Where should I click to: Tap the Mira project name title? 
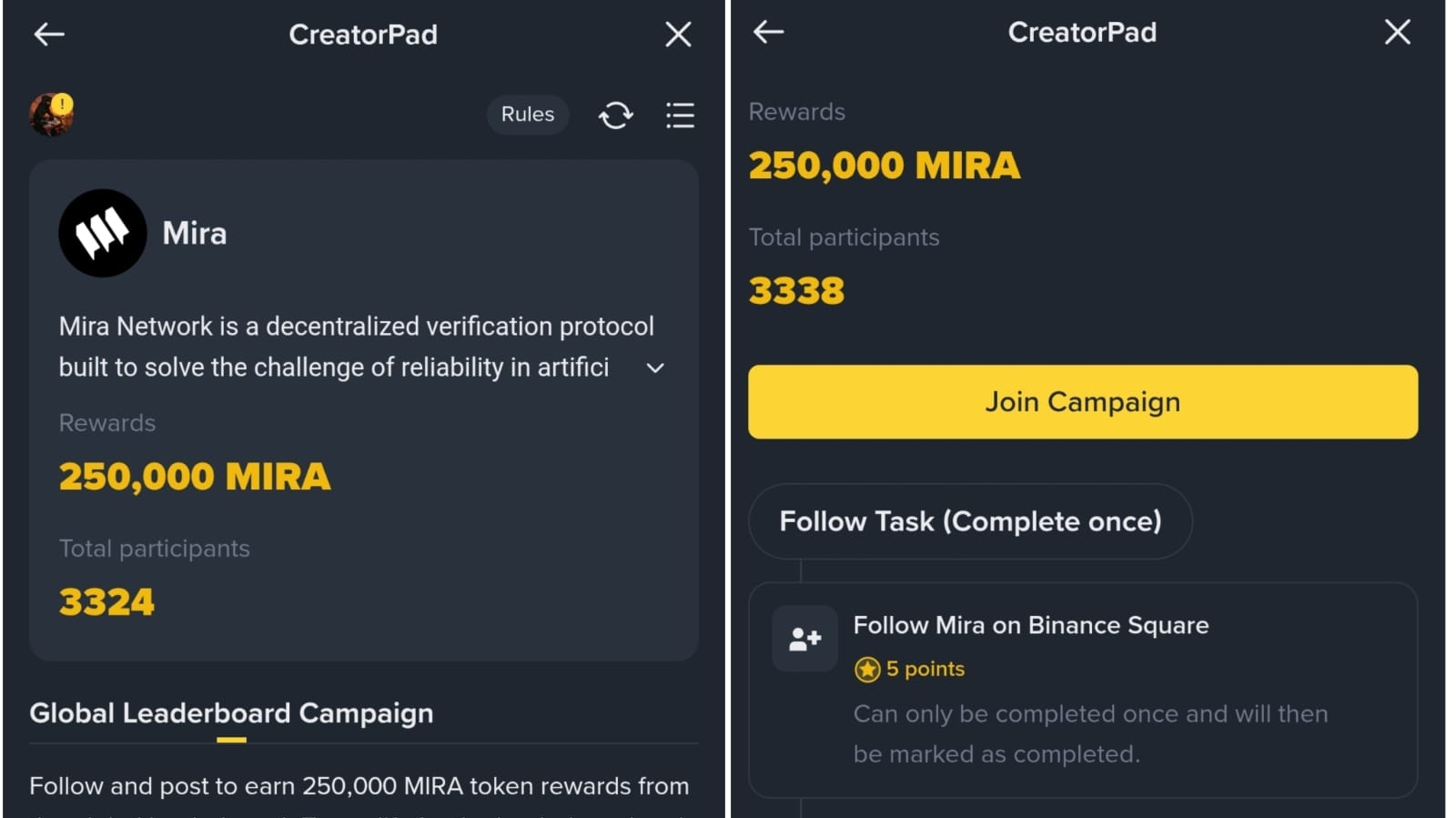pyautogui.click(x=195, y=233)
